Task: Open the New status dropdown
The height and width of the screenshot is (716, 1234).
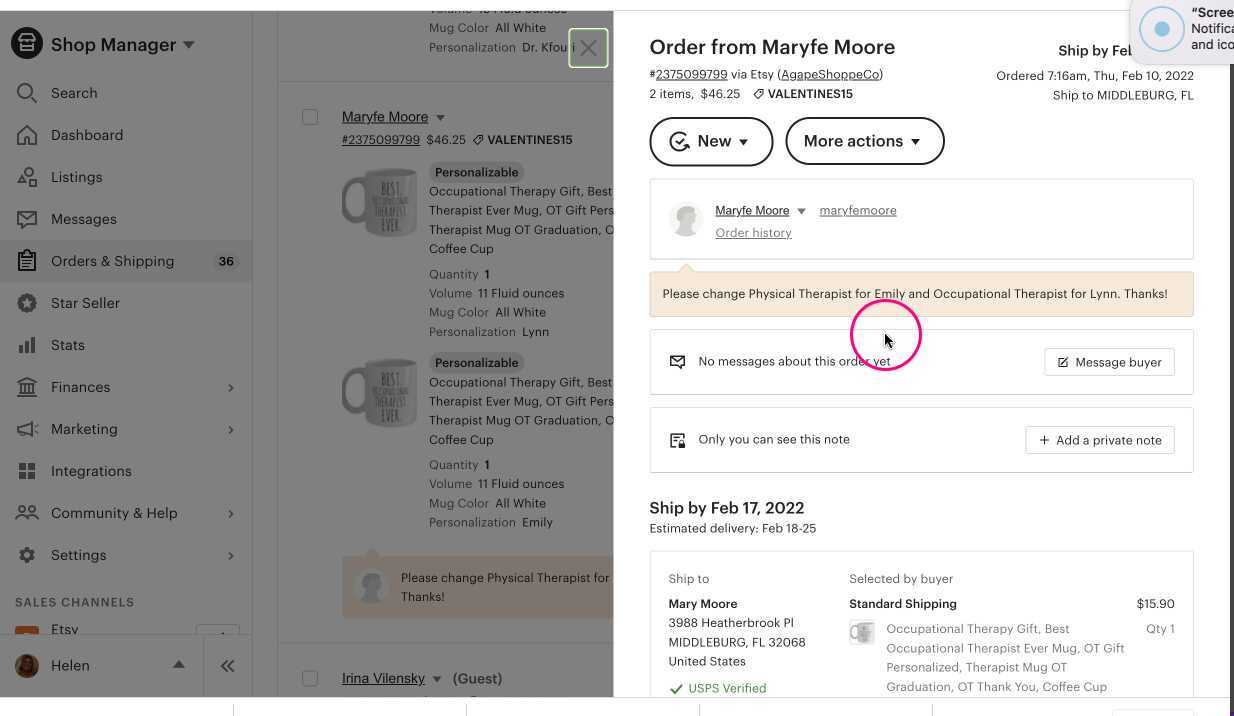Action: pos(711,141)
